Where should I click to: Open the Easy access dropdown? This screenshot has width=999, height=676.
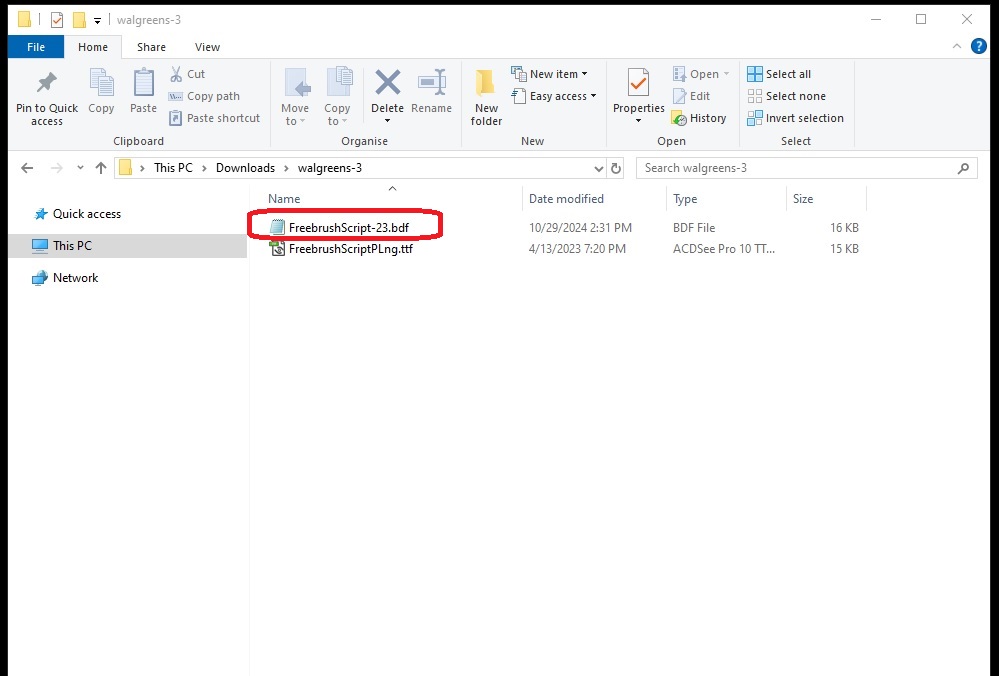554,96
